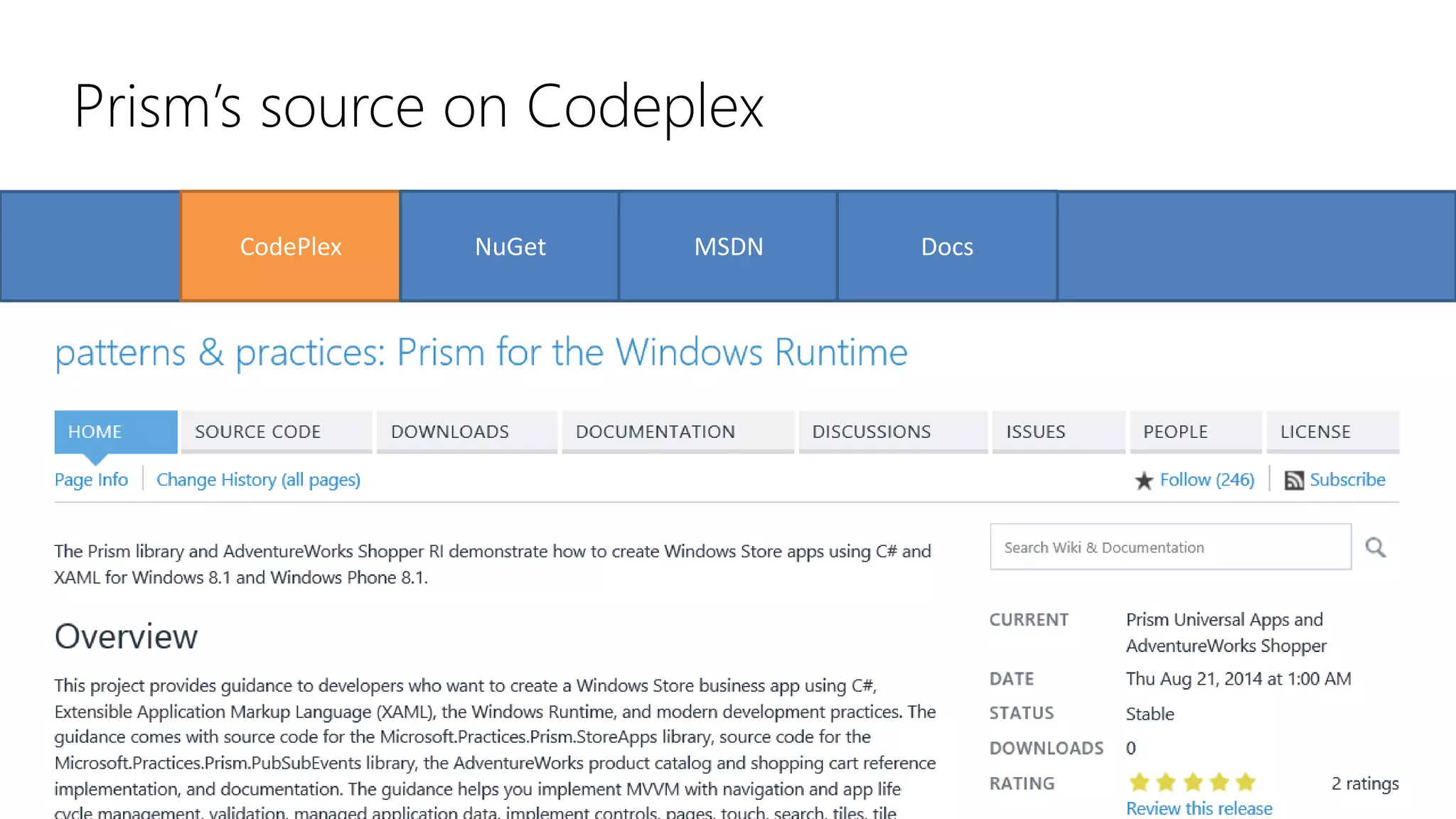Select the NuGet tile

coord(510,247)
